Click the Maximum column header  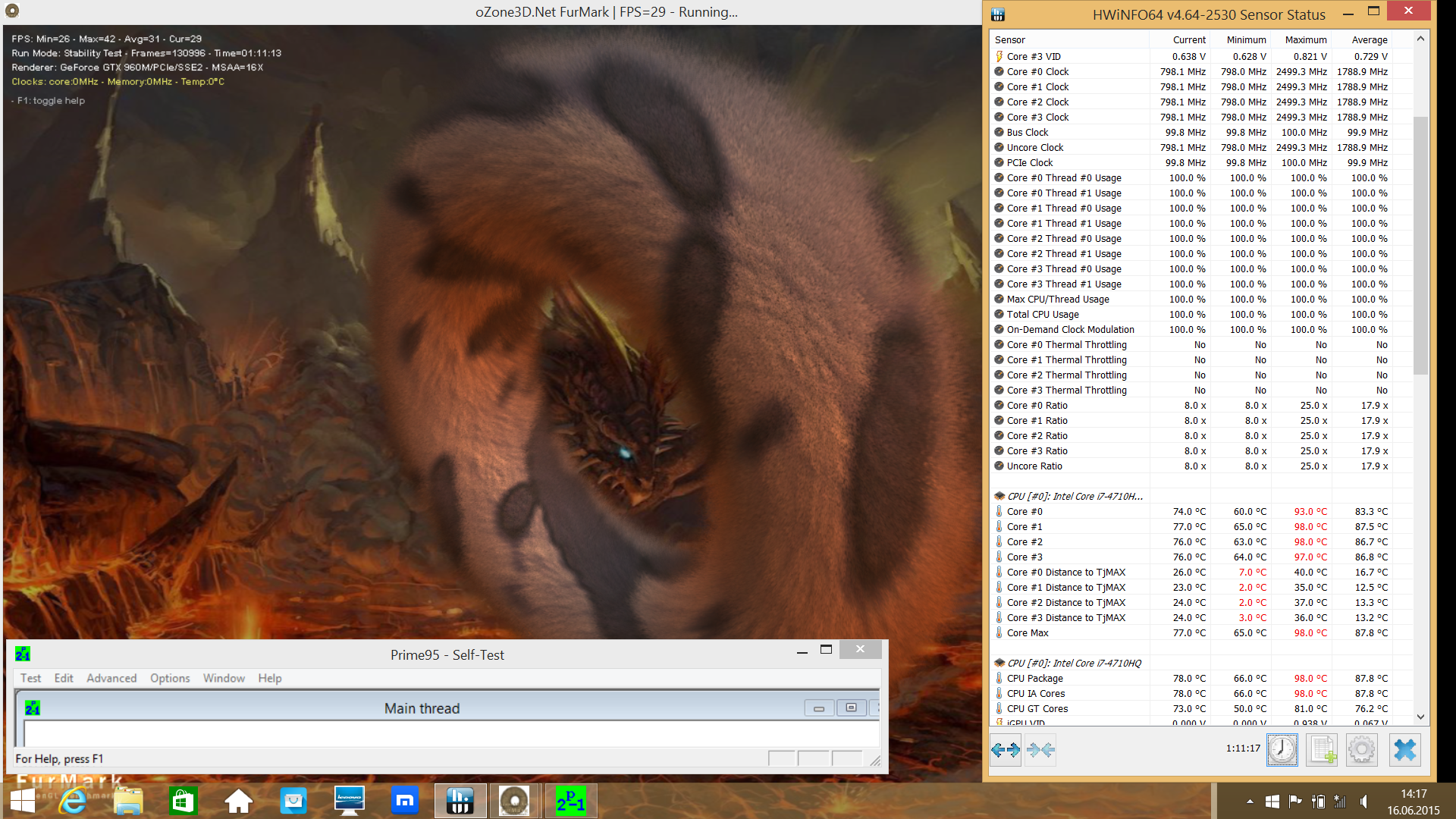1305,39
